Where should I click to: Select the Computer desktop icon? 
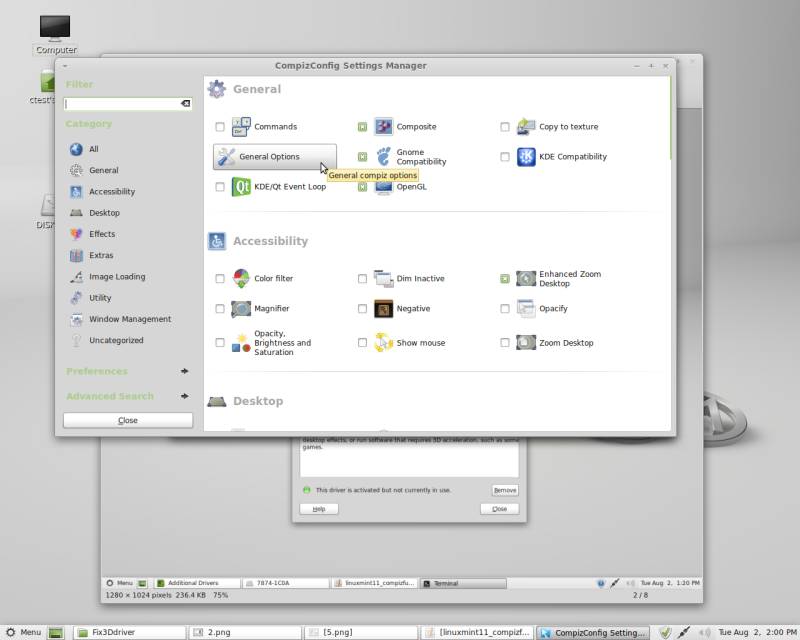pyautogui.click(x=55, y=35)
